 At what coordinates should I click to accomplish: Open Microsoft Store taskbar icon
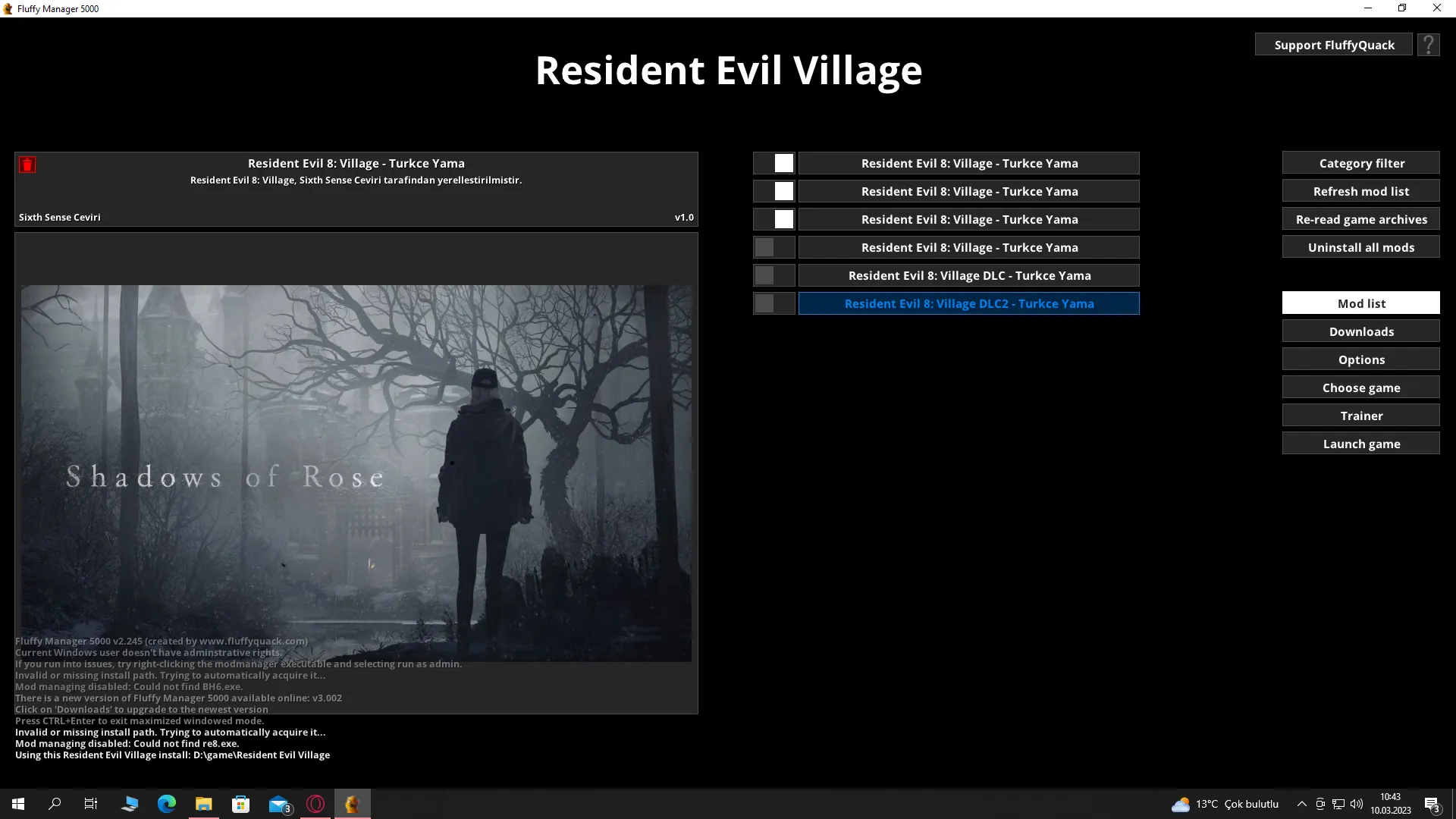(241, 804)
